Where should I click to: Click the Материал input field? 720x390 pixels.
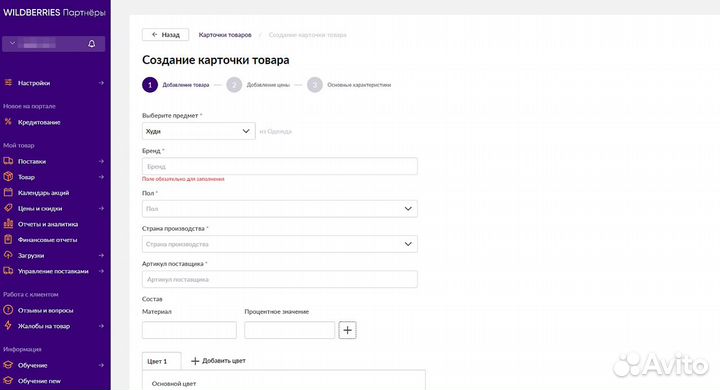(x=189, y=330)
